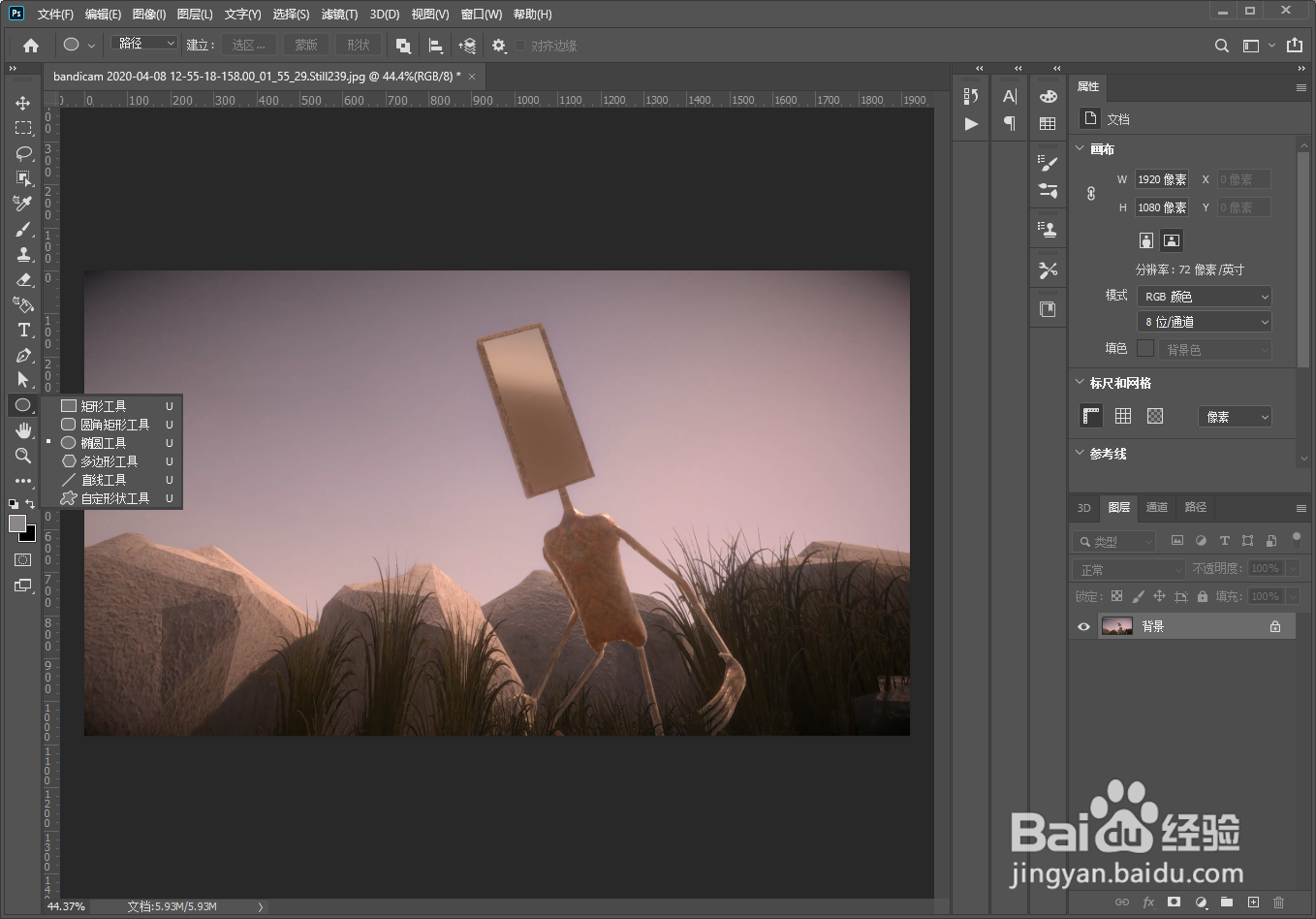
Task: Toggle layer filter on/off switch
Action: 1297,539
